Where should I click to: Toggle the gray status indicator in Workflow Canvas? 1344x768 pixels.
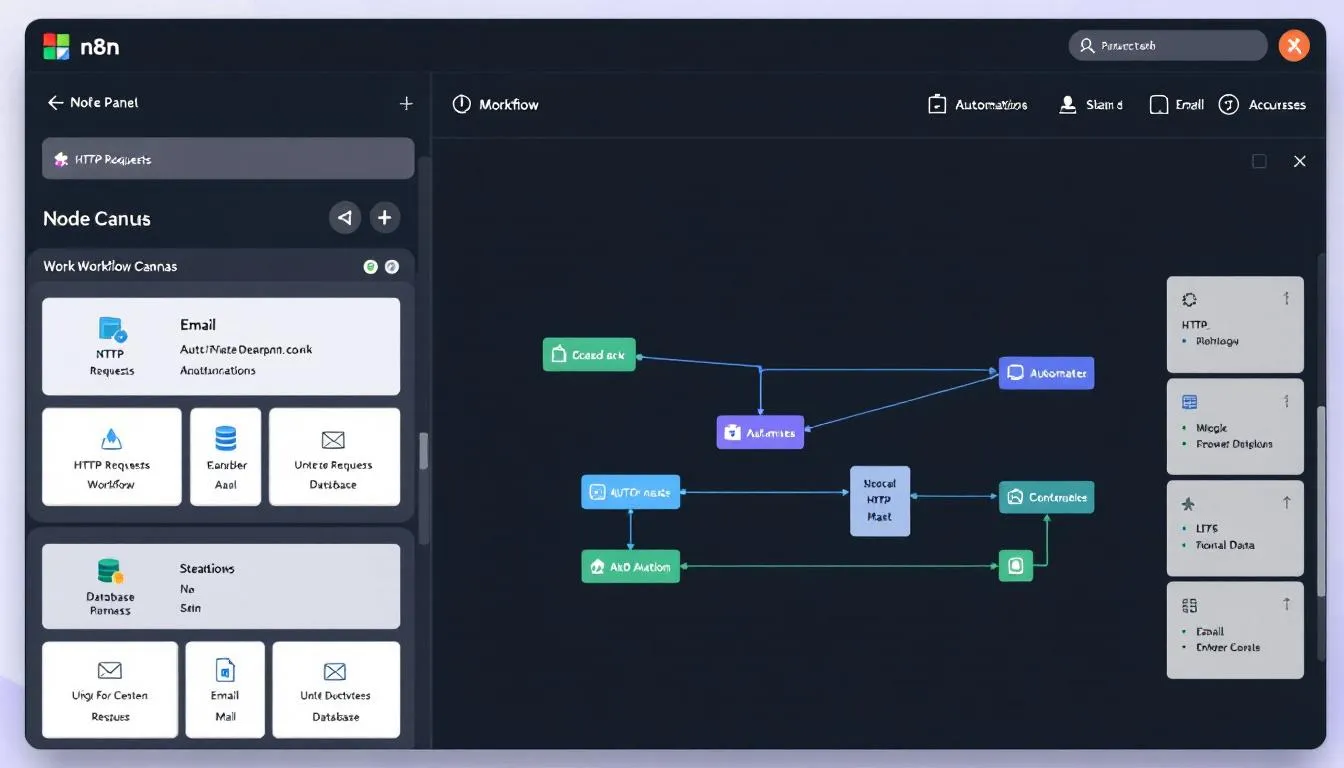392,267
